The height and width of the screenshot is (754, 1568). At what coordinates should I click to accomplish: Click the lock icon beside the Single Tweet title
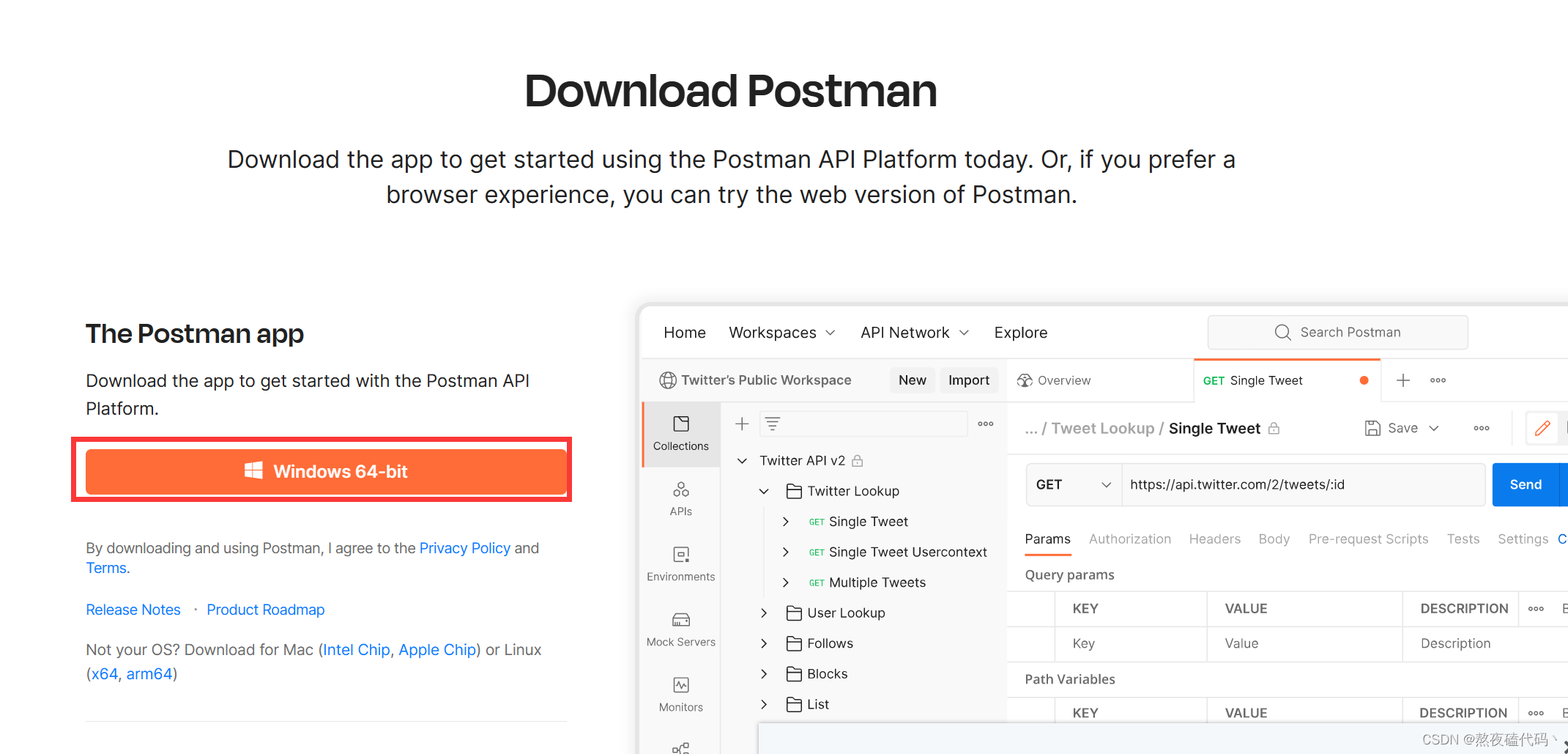click(x=1274, y=428)
